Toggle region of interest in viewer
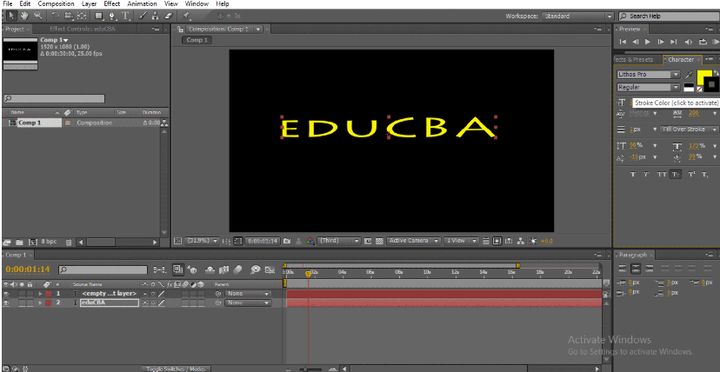 pos(368,241)
